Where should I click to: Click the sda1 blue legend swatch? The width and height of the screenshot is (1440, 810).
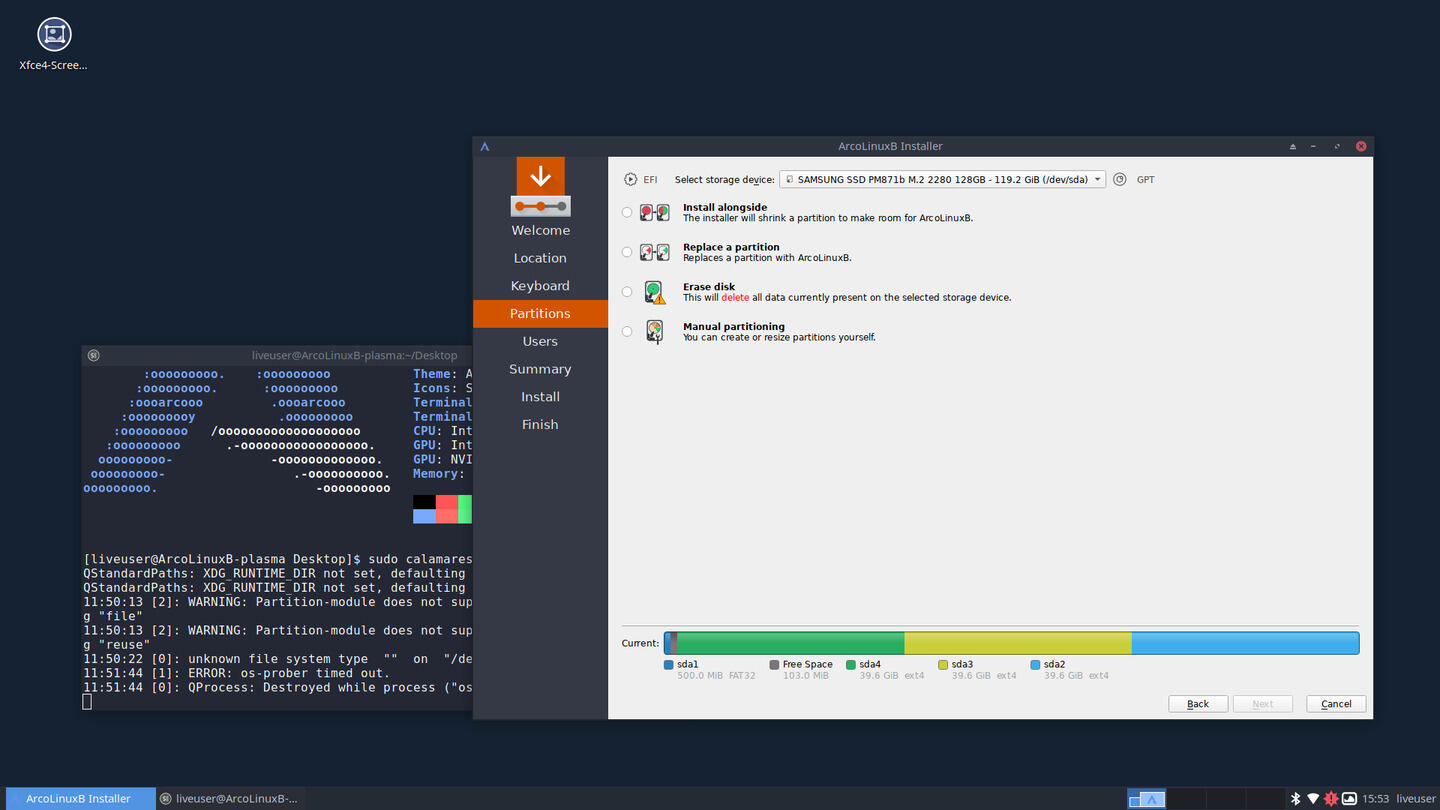tap(668, 664)
